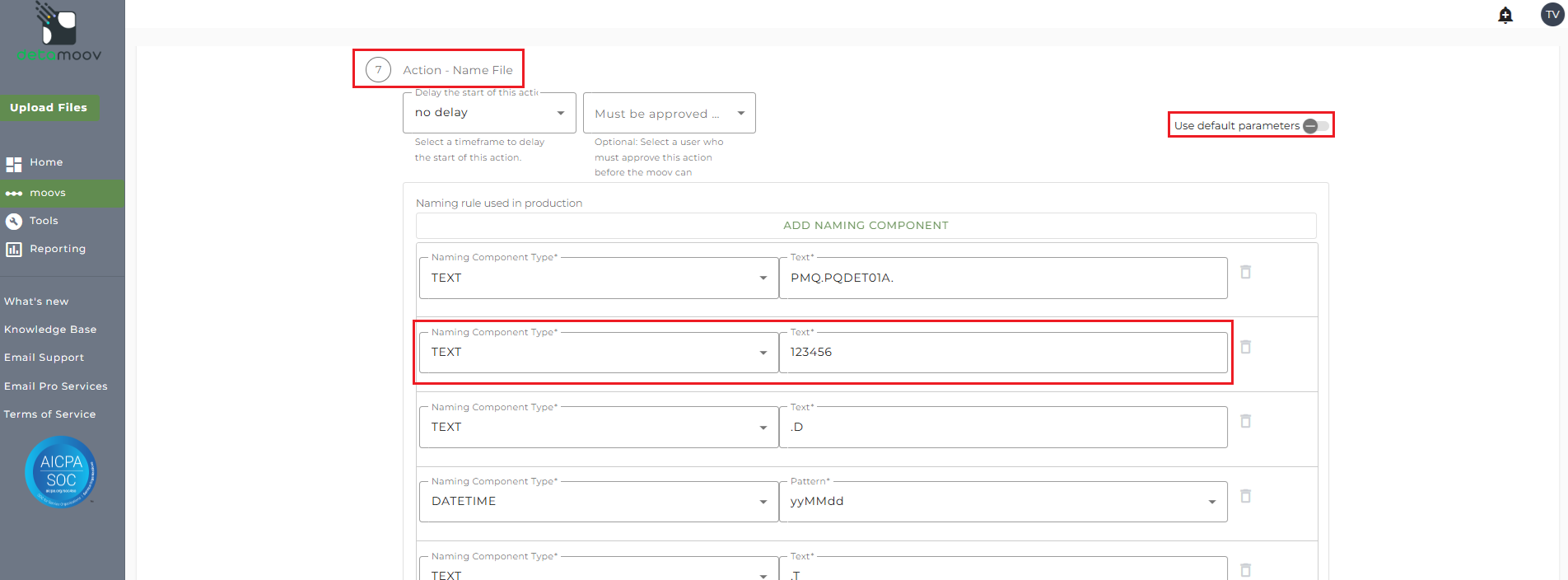
Task: Go to Home in sidebar
Action: click(46, 162)
